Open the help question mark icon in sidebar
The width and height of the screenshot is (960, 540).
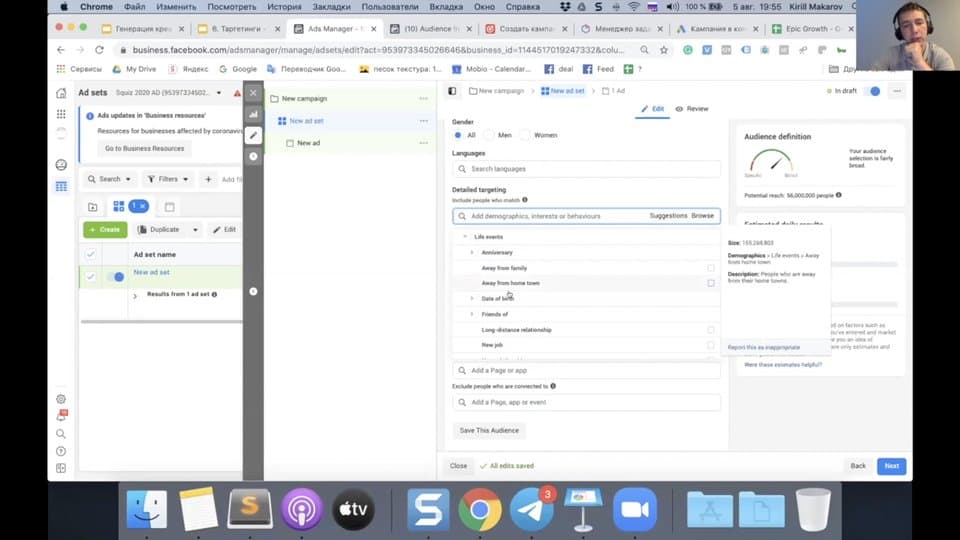(61, 451)
